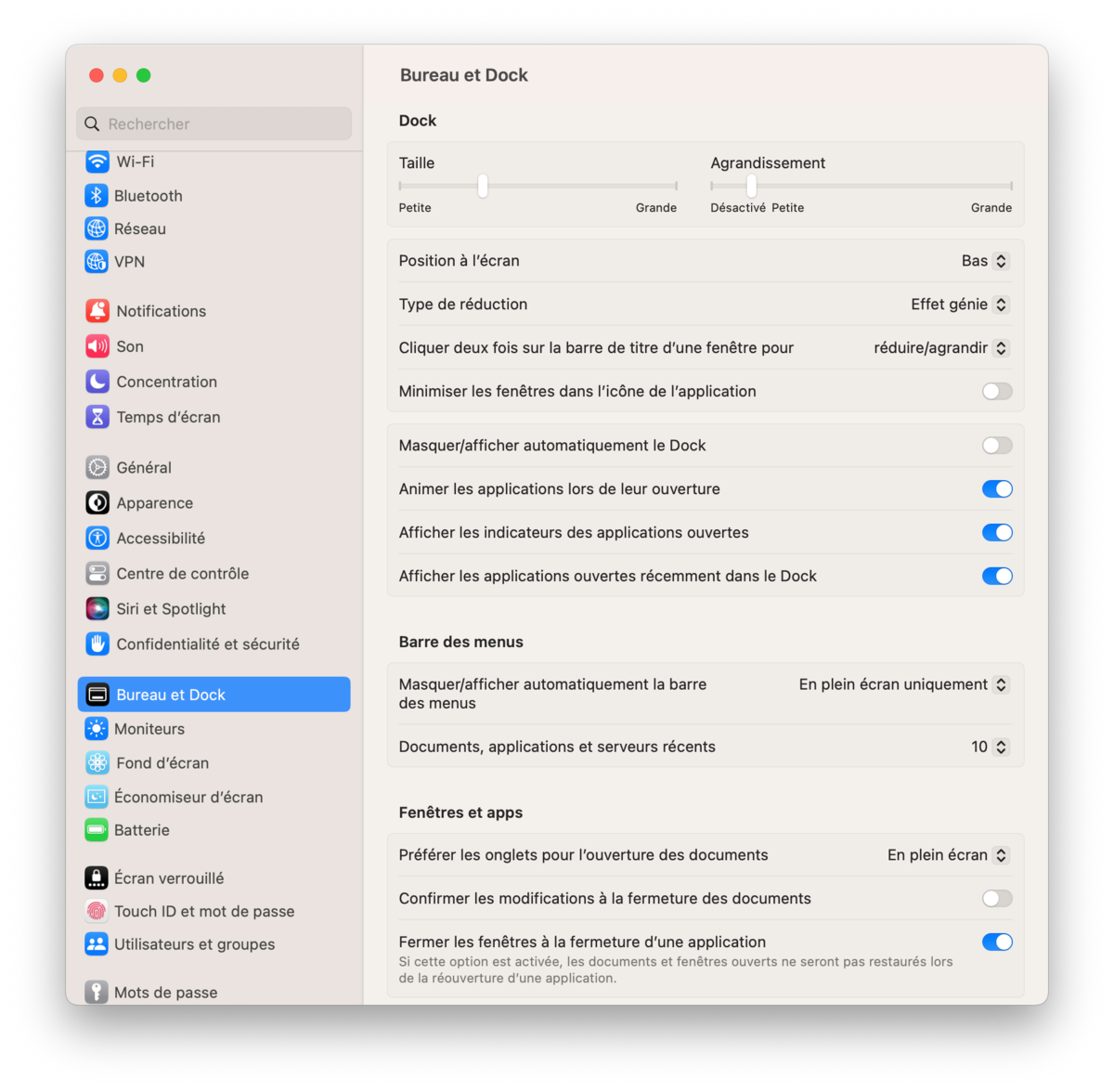The image size is (1114, 1092).
Task: Open the Apparence icon
Action: (97, 502)
